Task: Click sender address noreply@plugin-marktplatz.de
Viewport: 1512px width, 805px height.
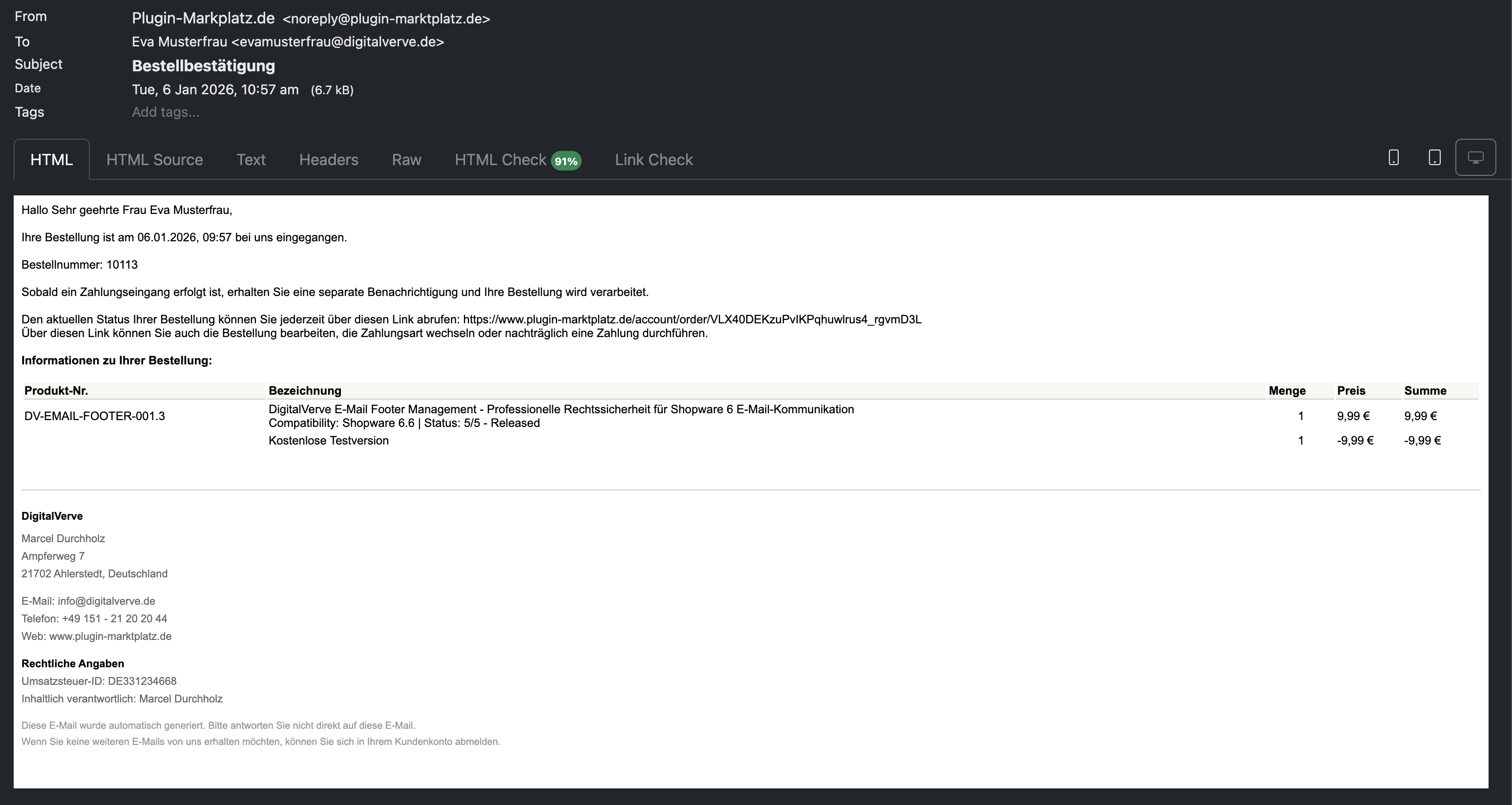Action: pos(386,19)
